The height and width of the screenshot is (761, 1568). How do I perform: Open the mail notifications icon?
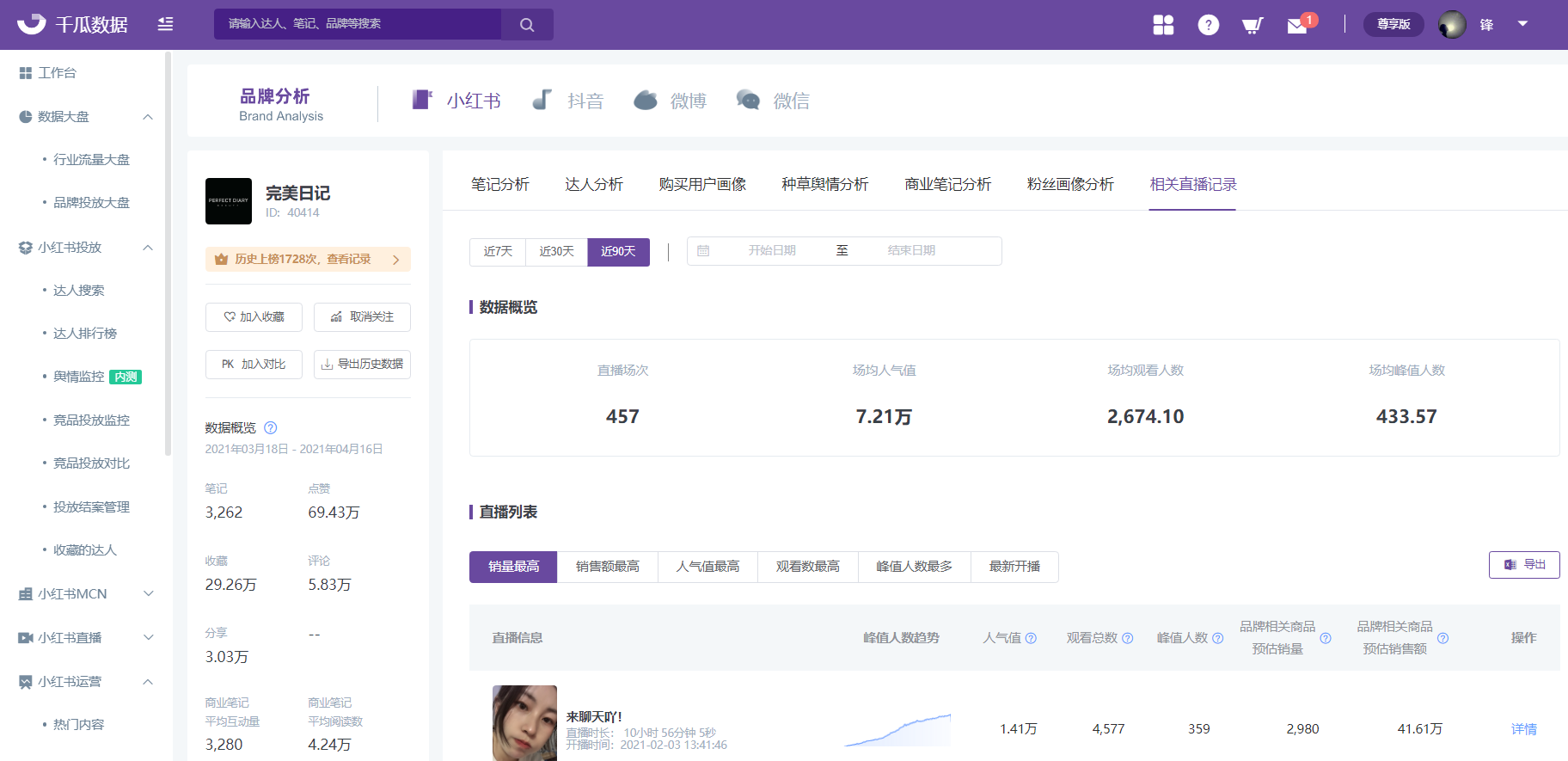coord(1297,26)
